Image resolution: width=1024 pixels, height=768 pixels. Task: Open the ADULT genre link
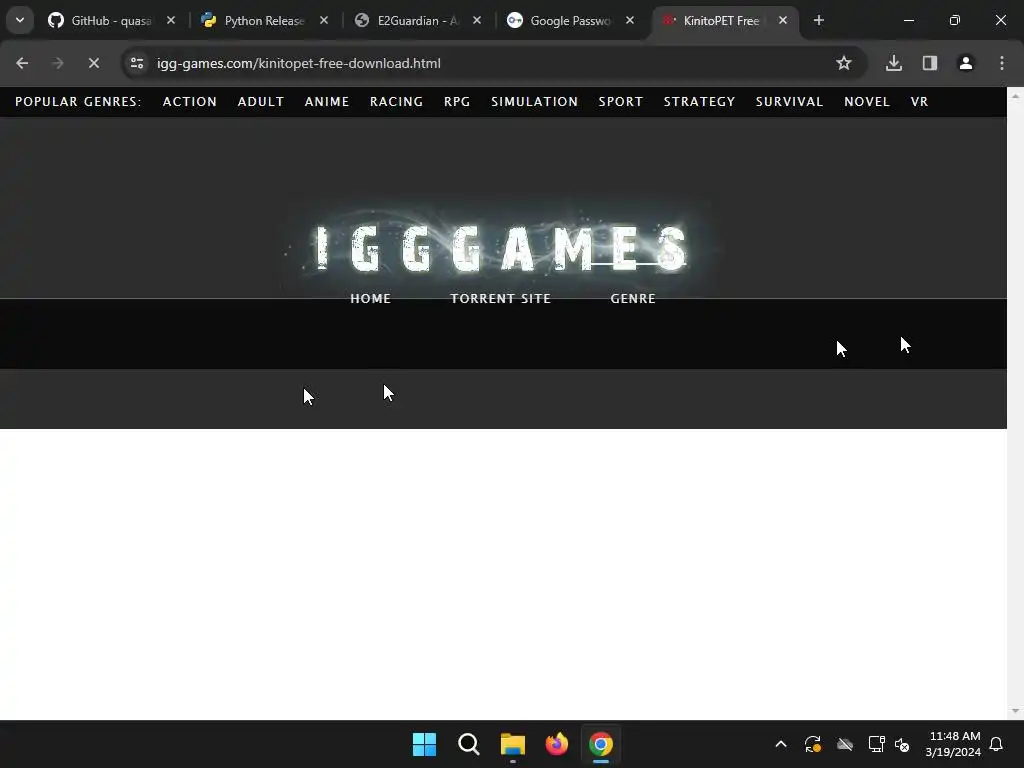point(261,102)
